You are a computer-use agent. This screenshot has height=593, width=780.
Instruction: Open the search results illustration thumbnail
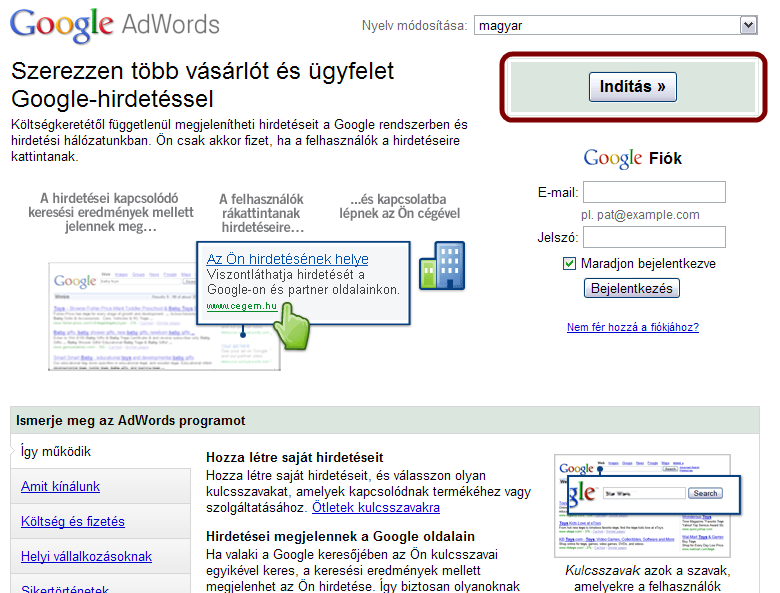pos(164,316)
